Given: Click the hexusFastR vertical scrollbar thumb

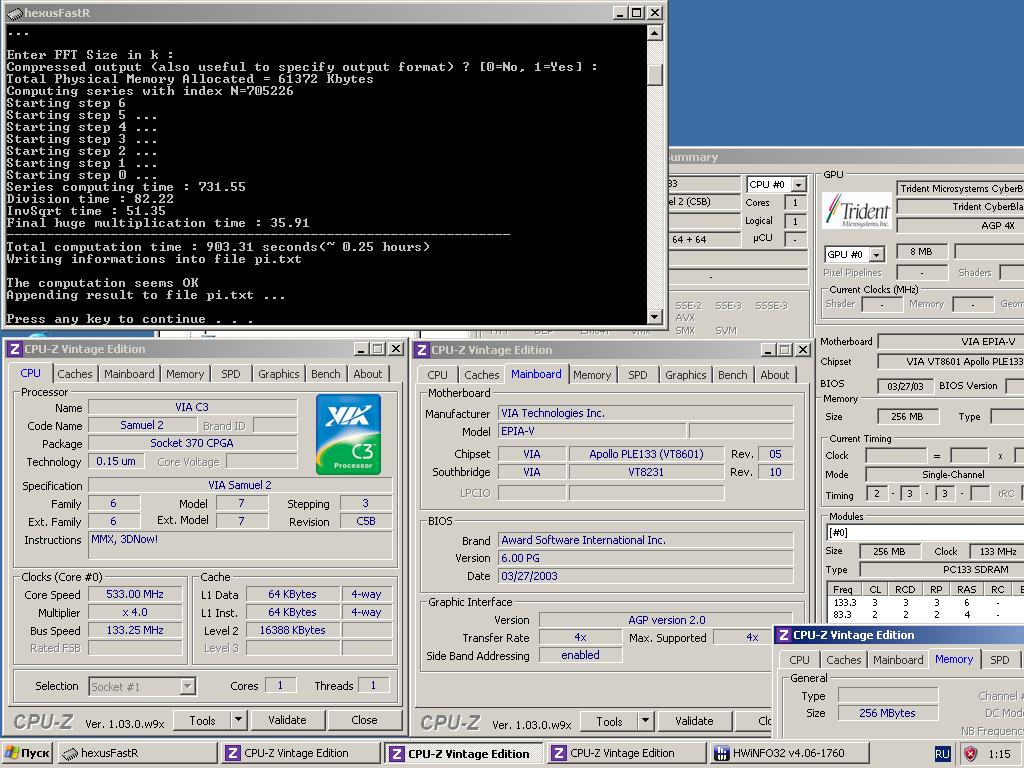Looking at the screenshot, I should click(x=655, y=74).
